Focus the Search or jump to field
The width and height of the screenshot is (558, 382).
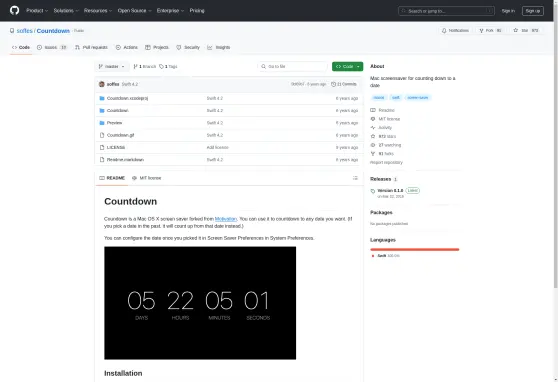tap(446, 11)
